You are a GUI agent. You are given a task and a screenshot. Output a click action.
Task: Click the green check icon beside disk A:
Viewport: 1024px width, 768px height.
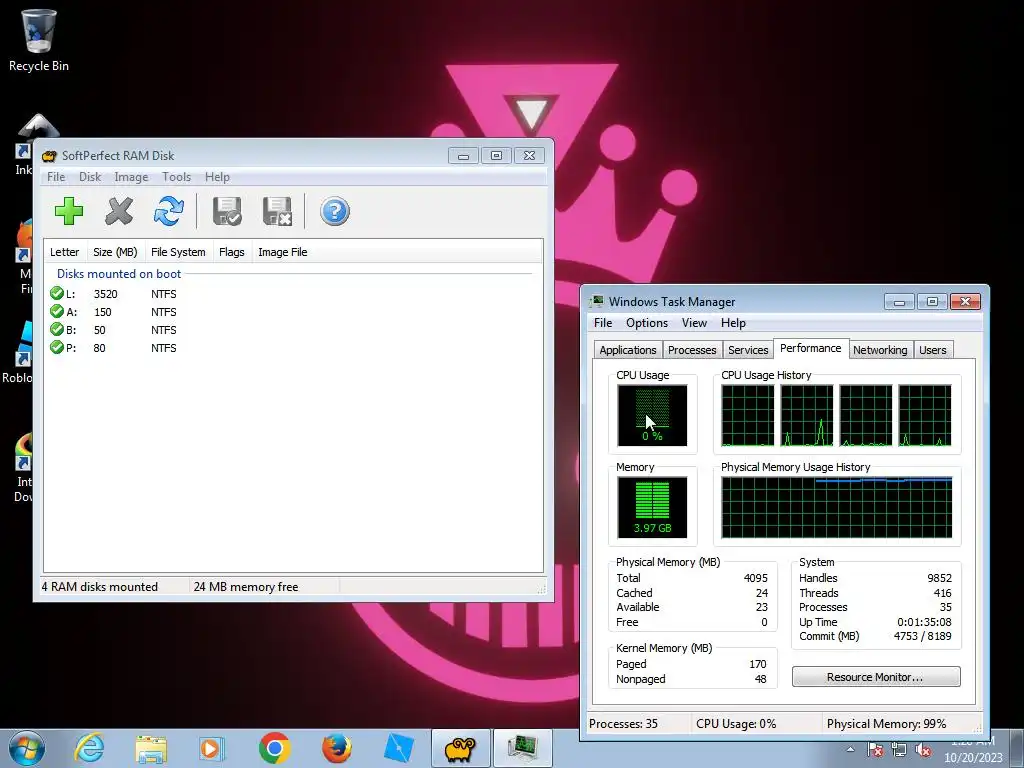(57, 312)
